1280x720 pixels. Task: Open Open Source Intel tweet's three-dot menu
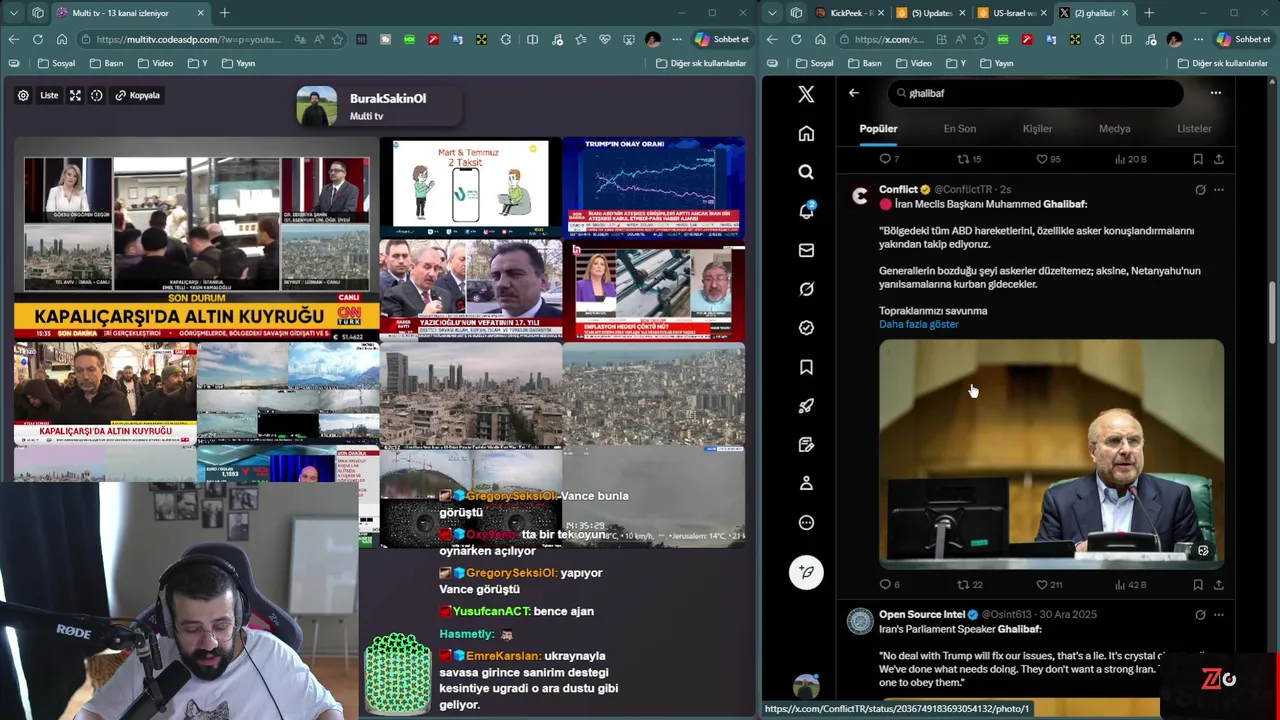point(1218,614)
